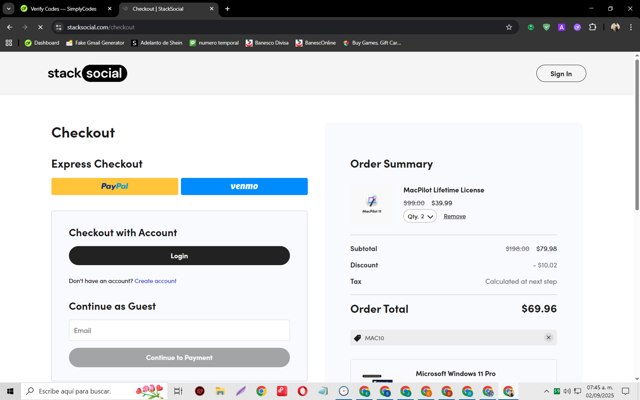Open the Adelanto de Shein bookmark
Image resolution: width=640 pixels, height=400 pixels.
point(157,43)
